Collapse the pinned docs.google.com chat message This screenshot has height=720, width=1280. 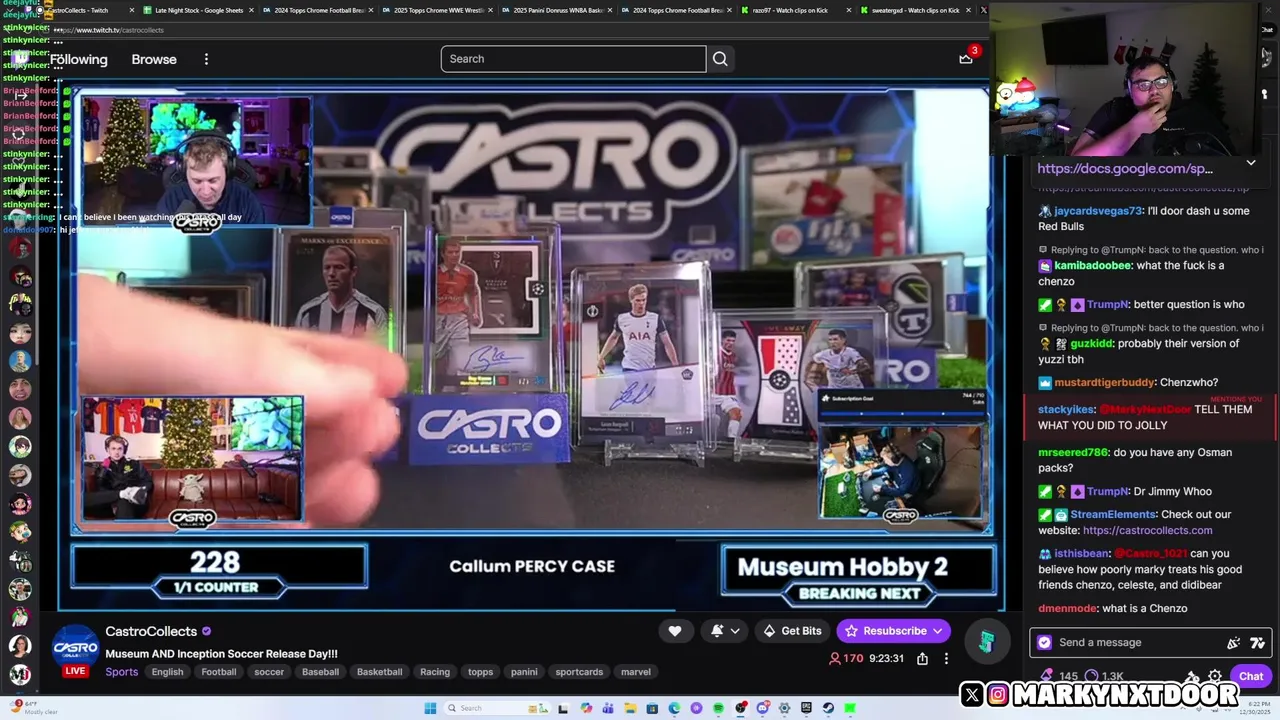[1251, 163]
